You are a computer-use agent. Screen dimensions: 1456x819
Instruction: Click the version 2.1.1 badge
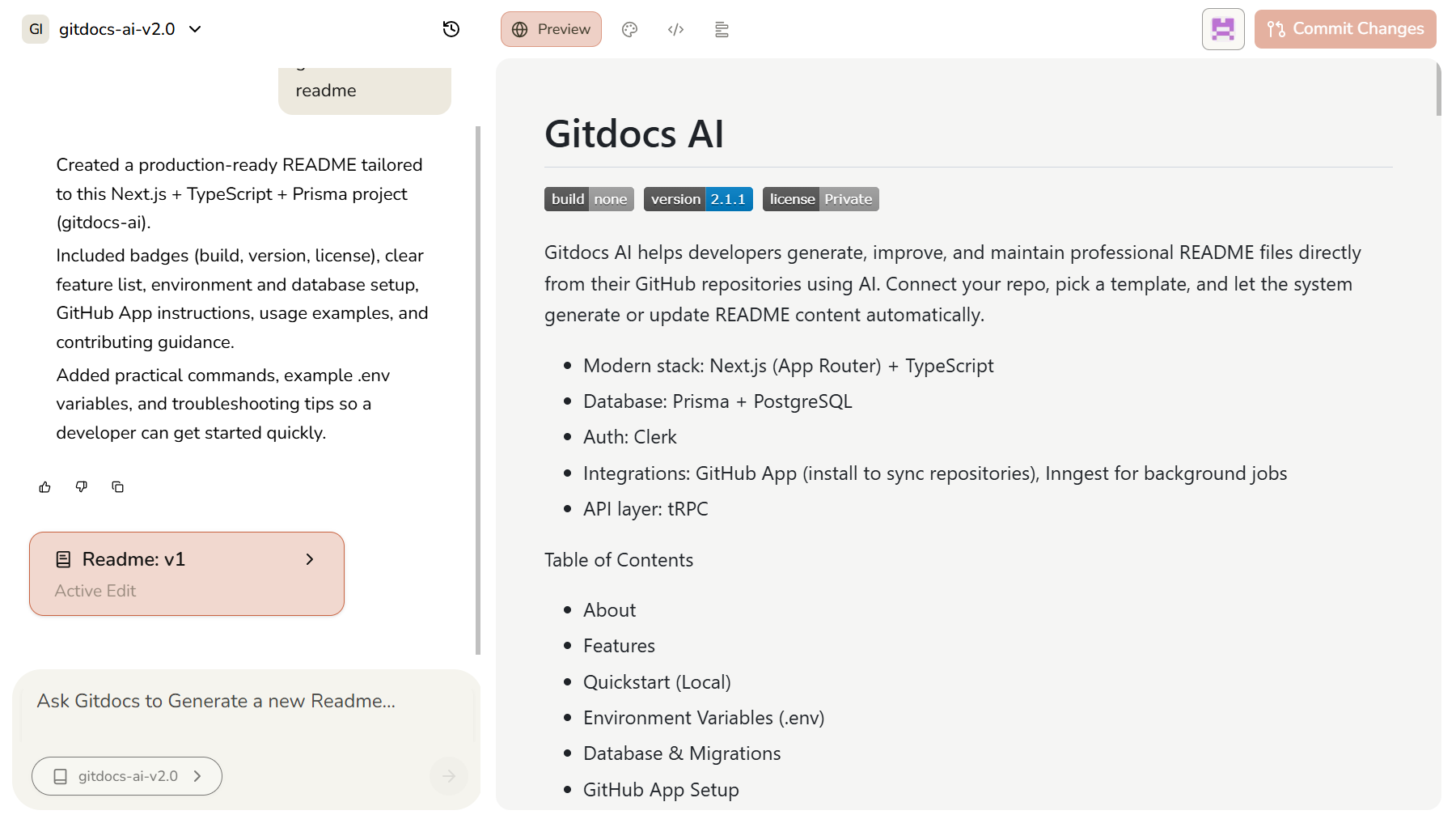pyautogui.click(x=697, y=198)
